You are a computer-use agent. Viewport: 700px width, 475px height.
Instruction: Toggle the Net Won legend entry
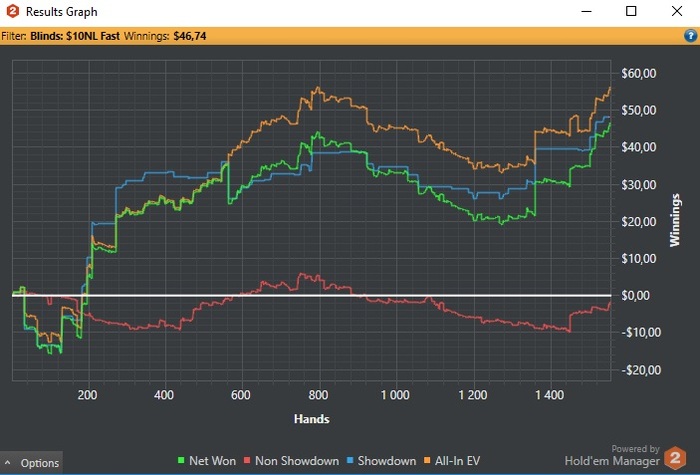[206, 461]
